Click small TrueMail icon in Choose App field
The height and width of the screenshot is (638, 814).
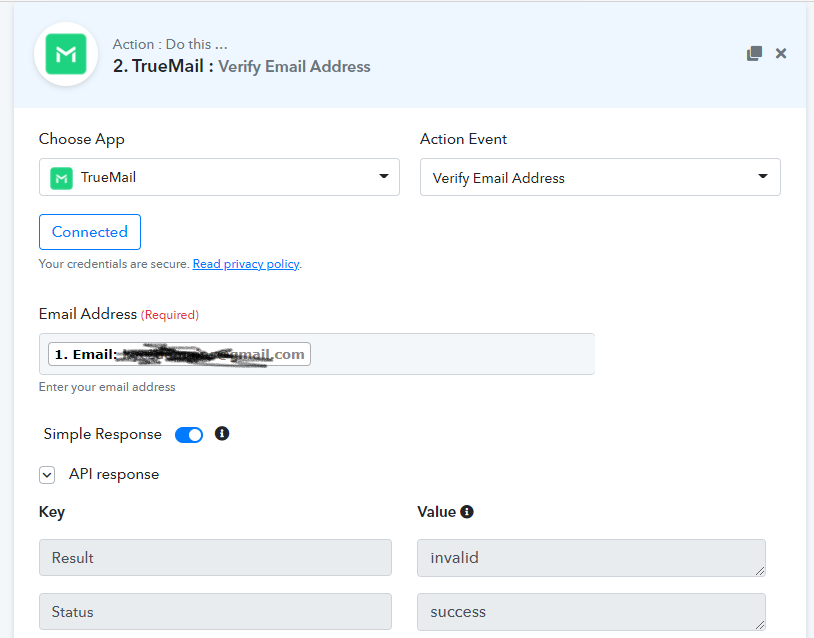[x=62, y=178]
